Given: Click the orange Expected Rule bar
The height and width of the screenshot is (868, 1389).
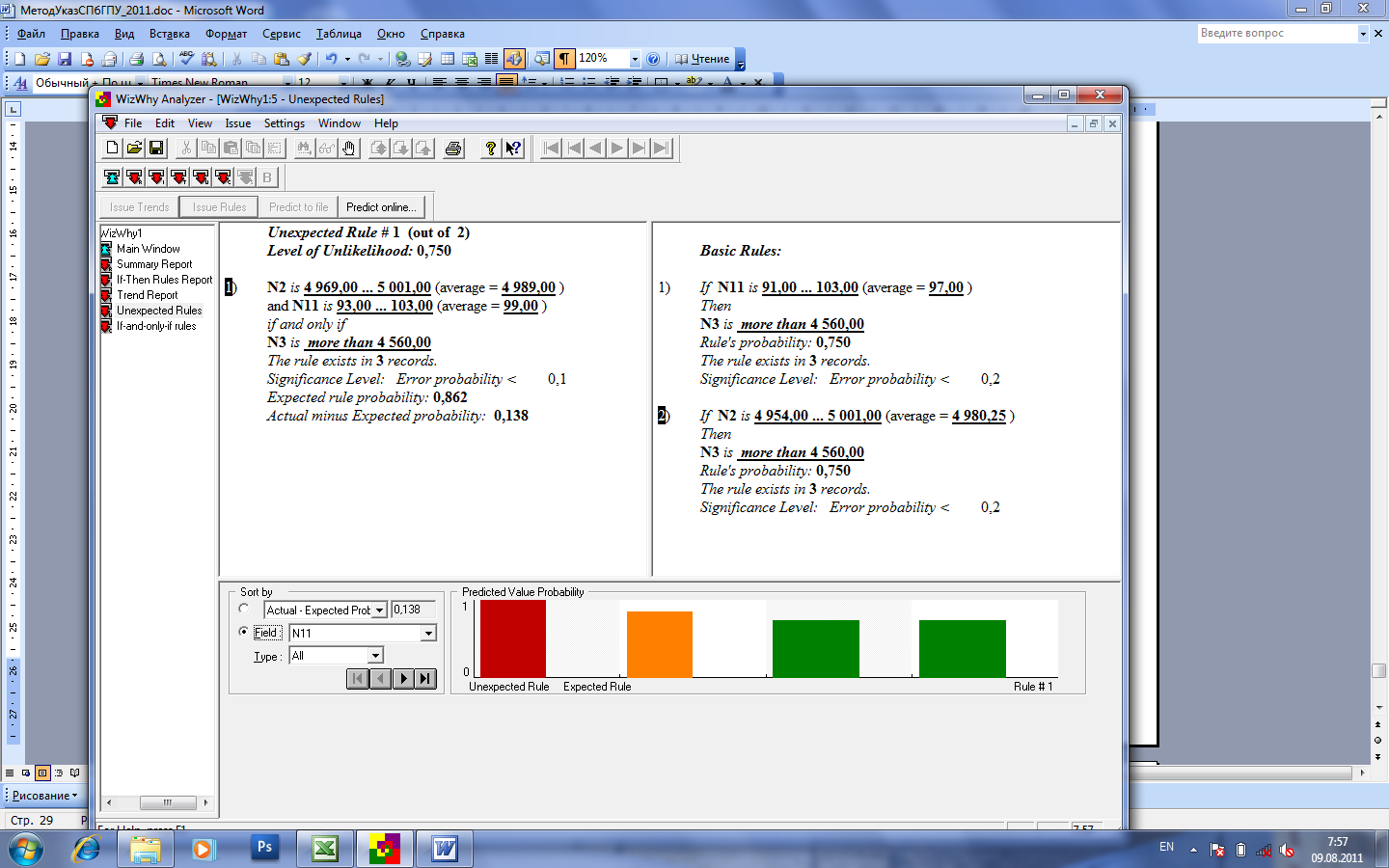Looking at the screenshot, I should coord(660,644).
